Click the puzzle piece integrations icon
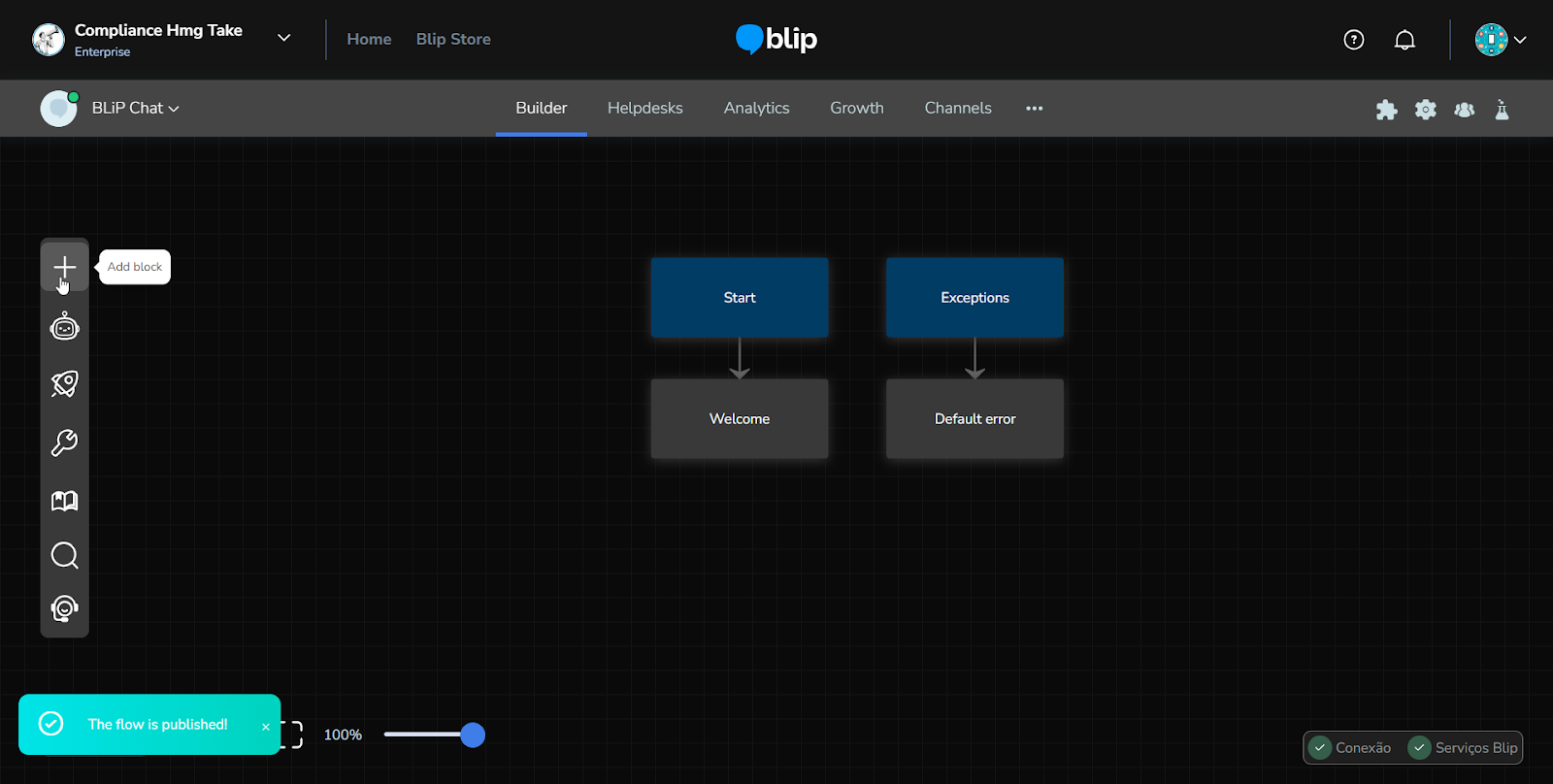Viewport: 1553px width, 784px height. coord(1386,110)
